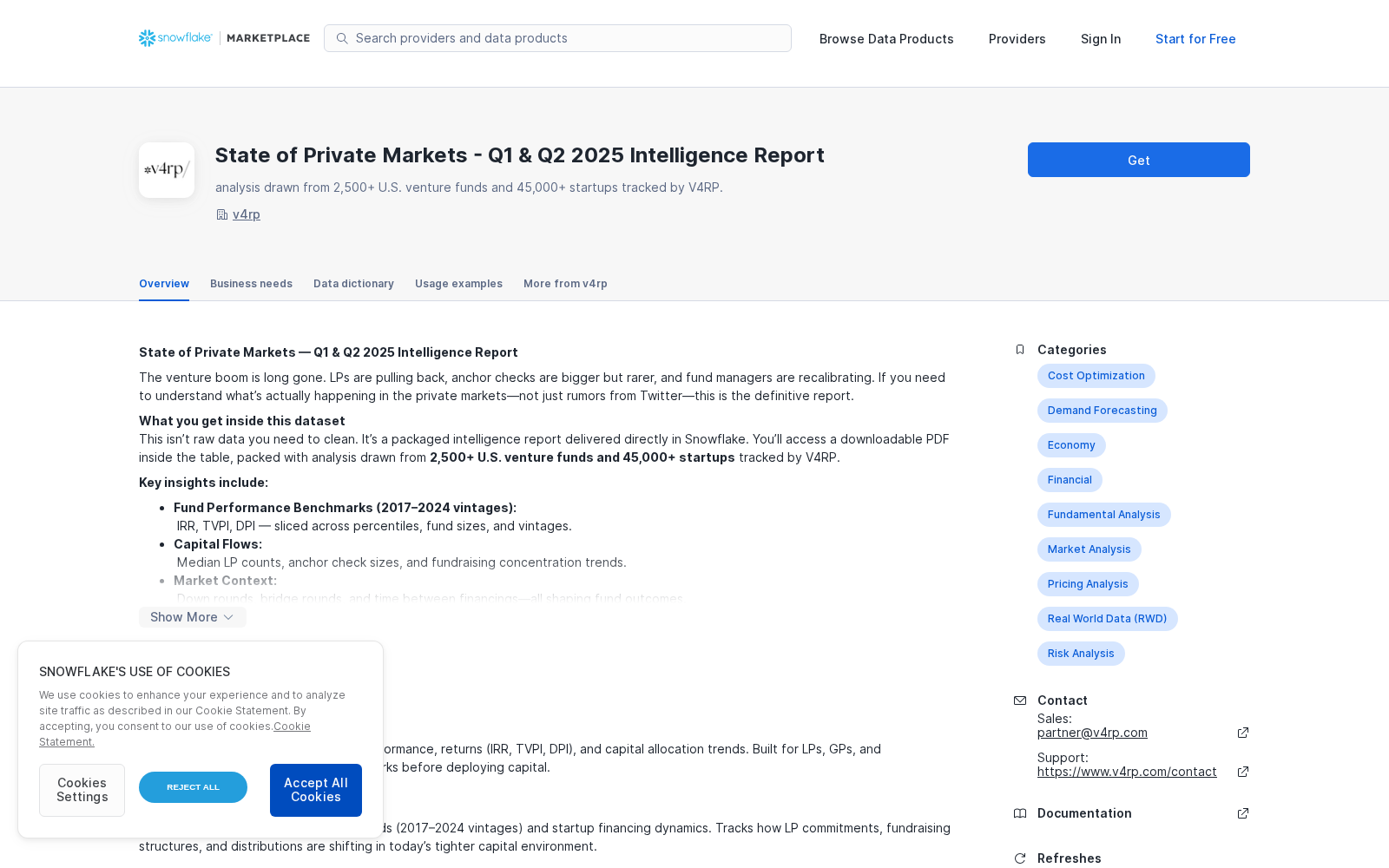
Task: Click the Documentation book icon
Action: 1020,813
